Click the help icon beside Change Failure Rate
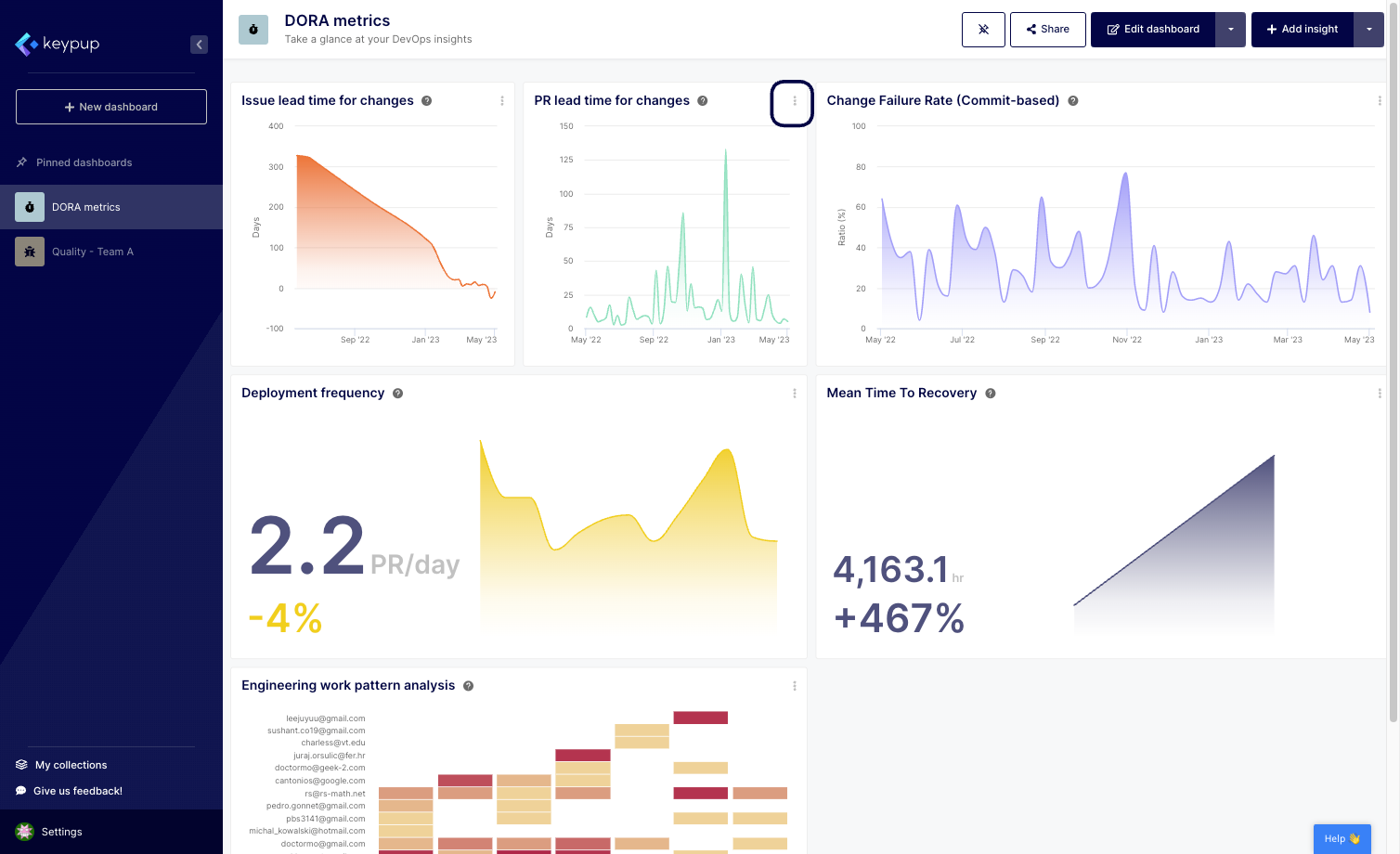The width and height of the screenshot is (1400, 854). [x=1073, y=100]
